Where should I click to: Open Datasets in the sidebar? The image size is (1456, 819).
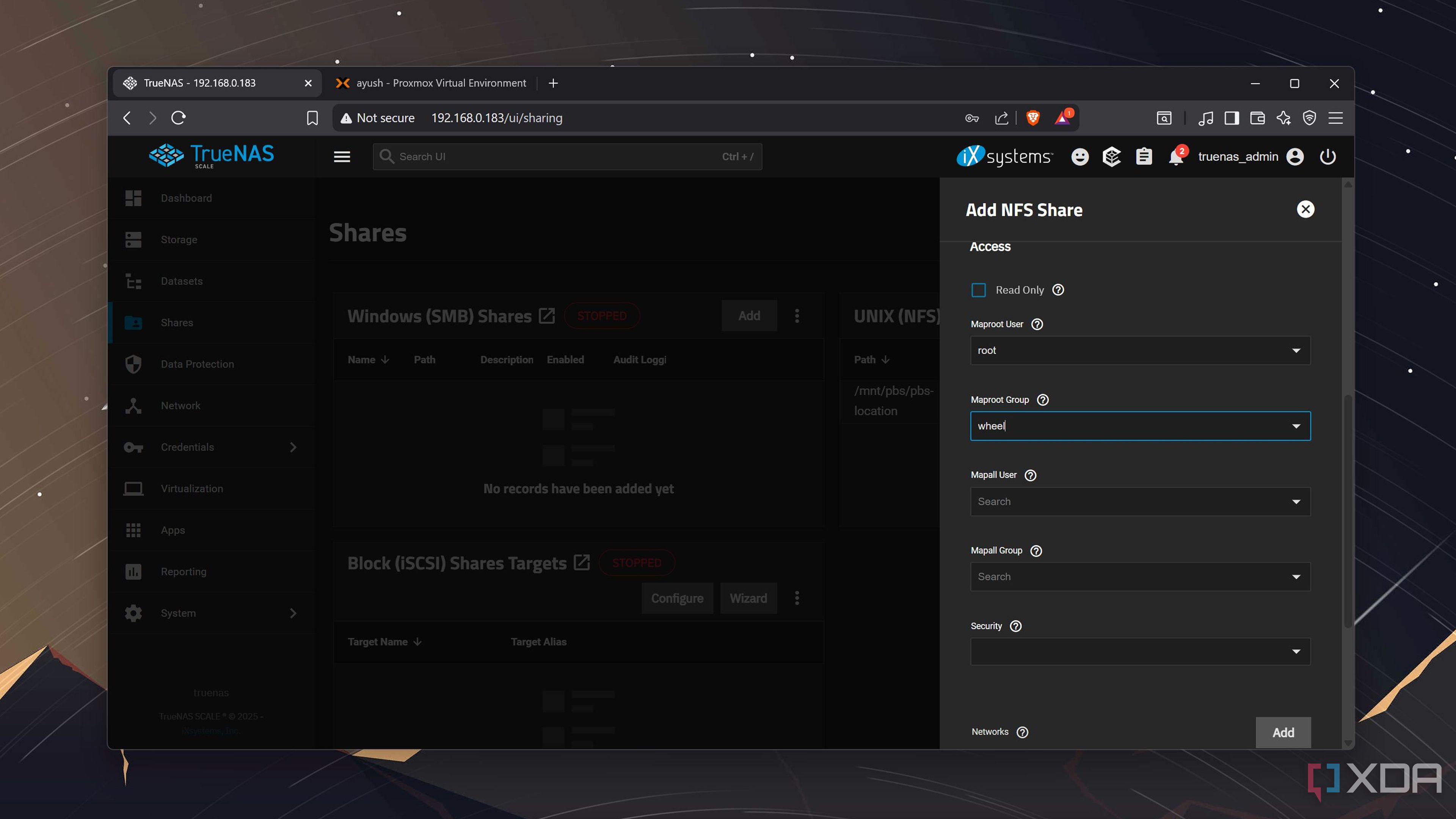point(182,281)
